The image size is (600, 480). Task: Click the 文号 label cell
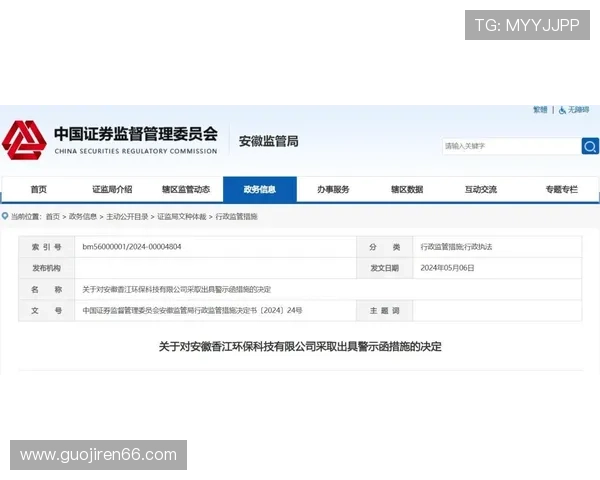[46, 310]
